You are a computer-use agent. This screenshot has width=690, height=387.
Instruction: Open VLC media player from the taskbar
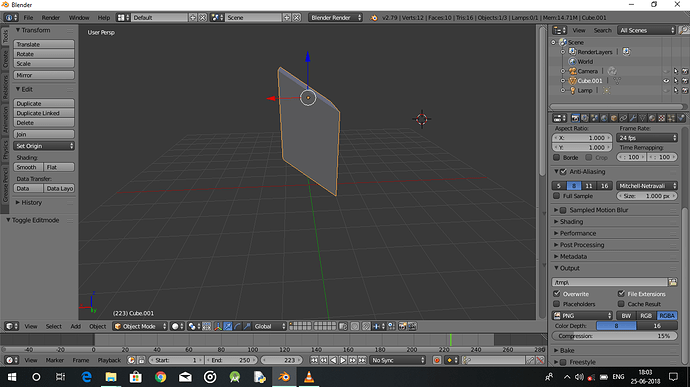[x=309, y=377]
